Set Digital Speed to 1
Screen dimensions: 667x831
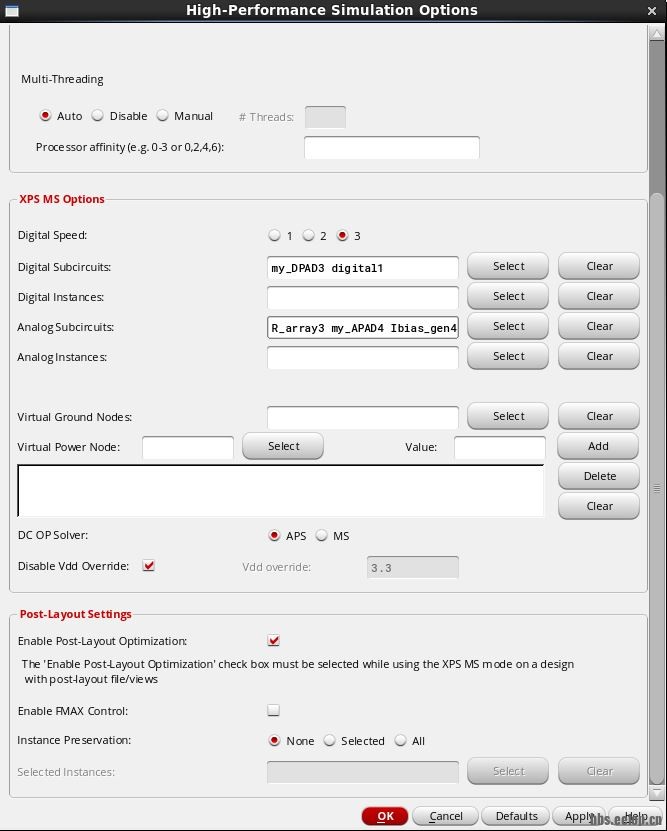(x=274, y=235)
